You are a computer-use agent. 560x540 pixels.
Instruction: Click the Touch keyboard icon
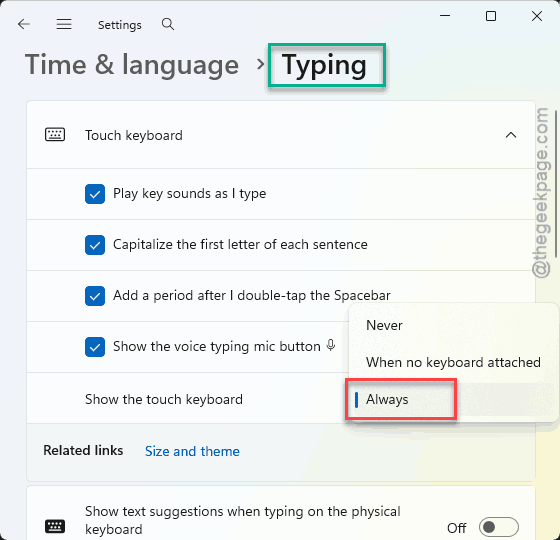55,135
